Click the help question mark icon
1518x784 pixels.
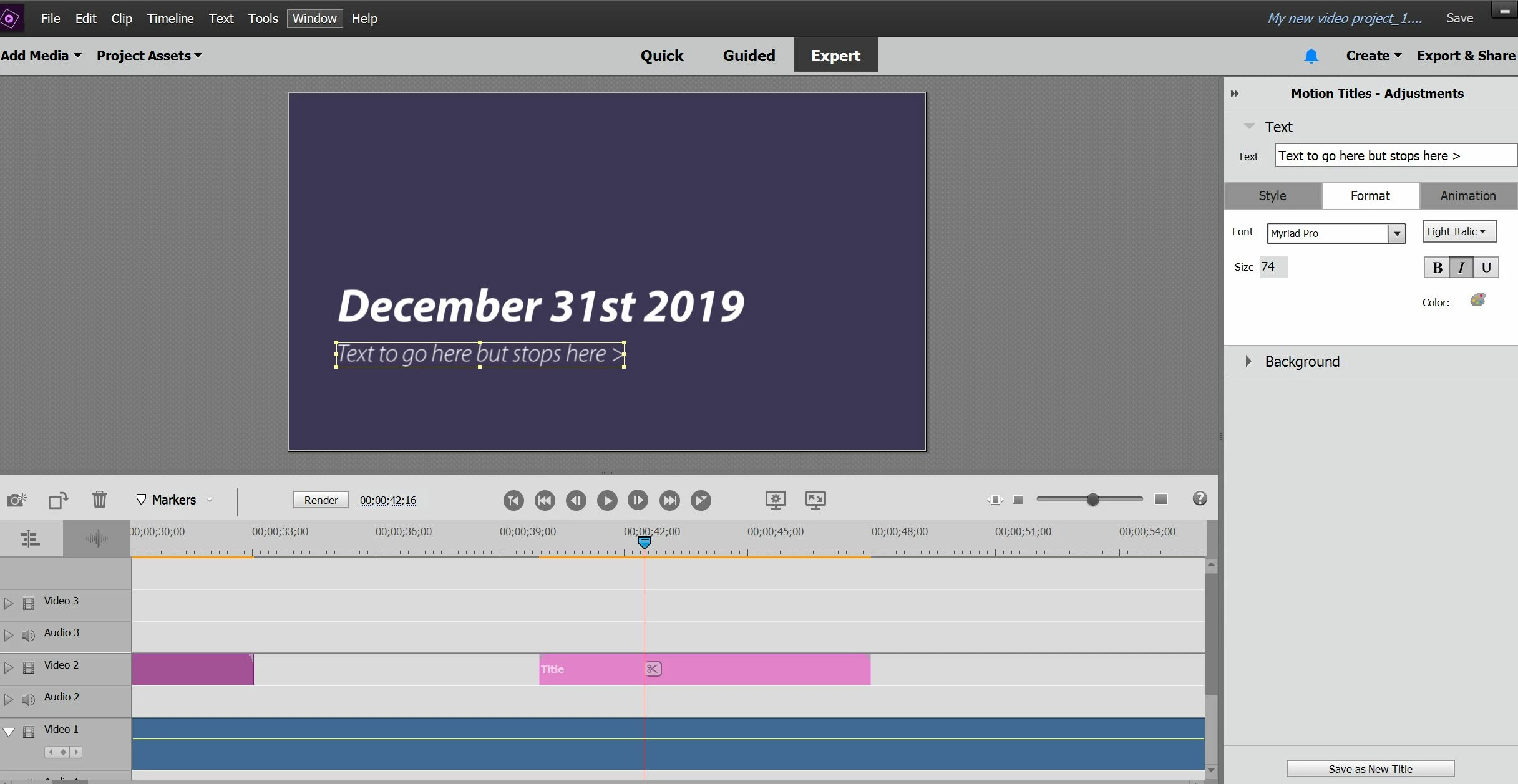click(1199, 499)
